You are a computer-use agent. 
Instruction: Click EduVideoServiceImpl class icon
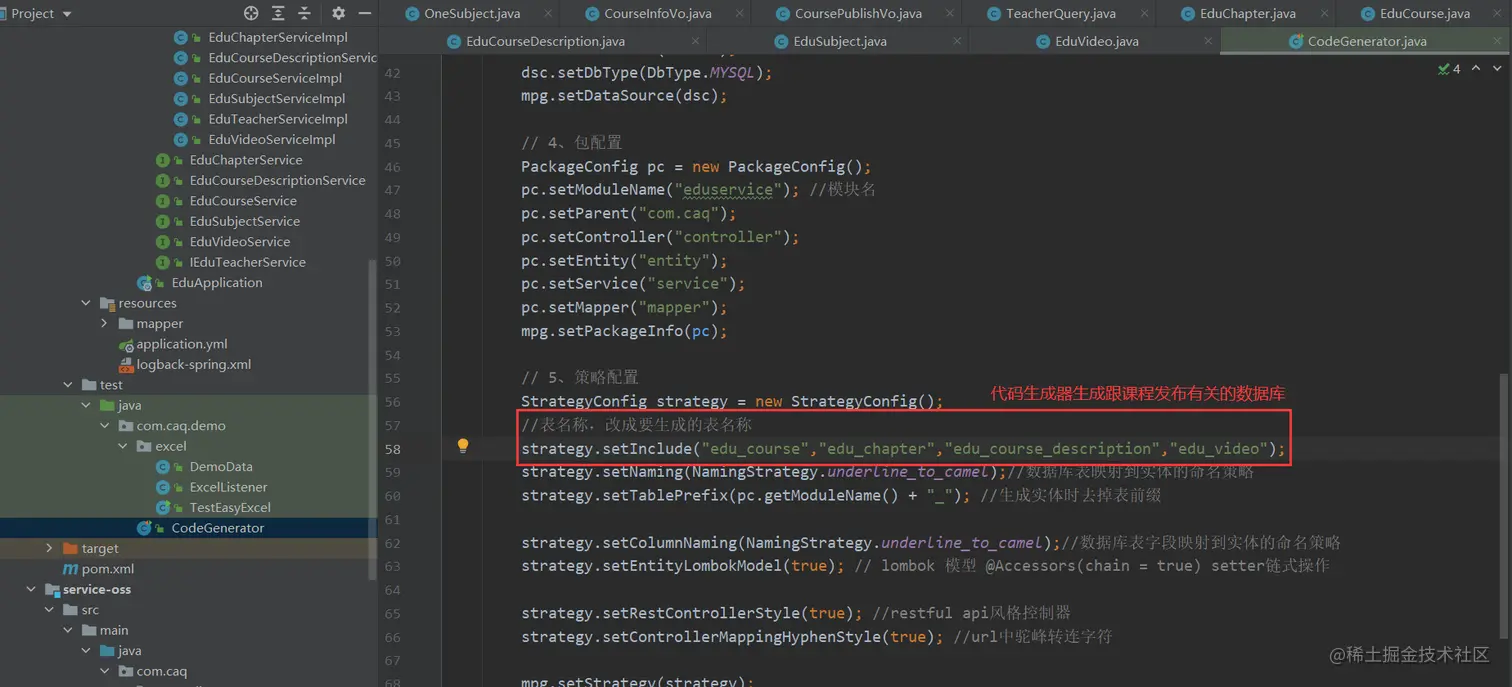pos(183,140)
